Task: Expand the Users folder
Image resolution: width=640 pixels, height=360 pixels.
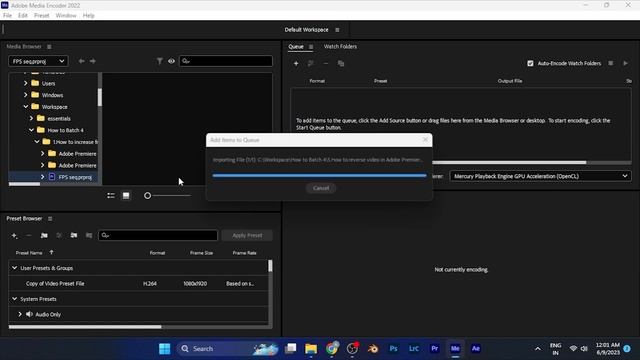Action: coord(26,83)
